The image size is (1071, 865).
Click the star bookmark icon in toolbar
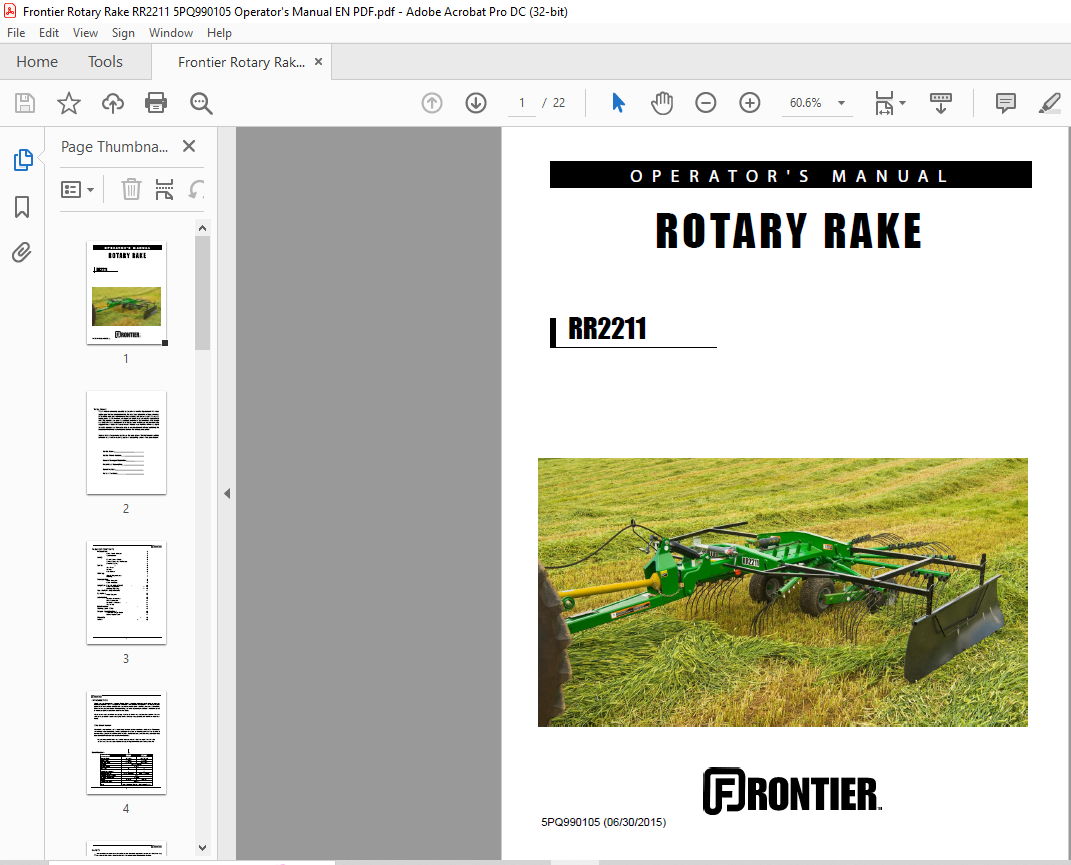(68, 103)
